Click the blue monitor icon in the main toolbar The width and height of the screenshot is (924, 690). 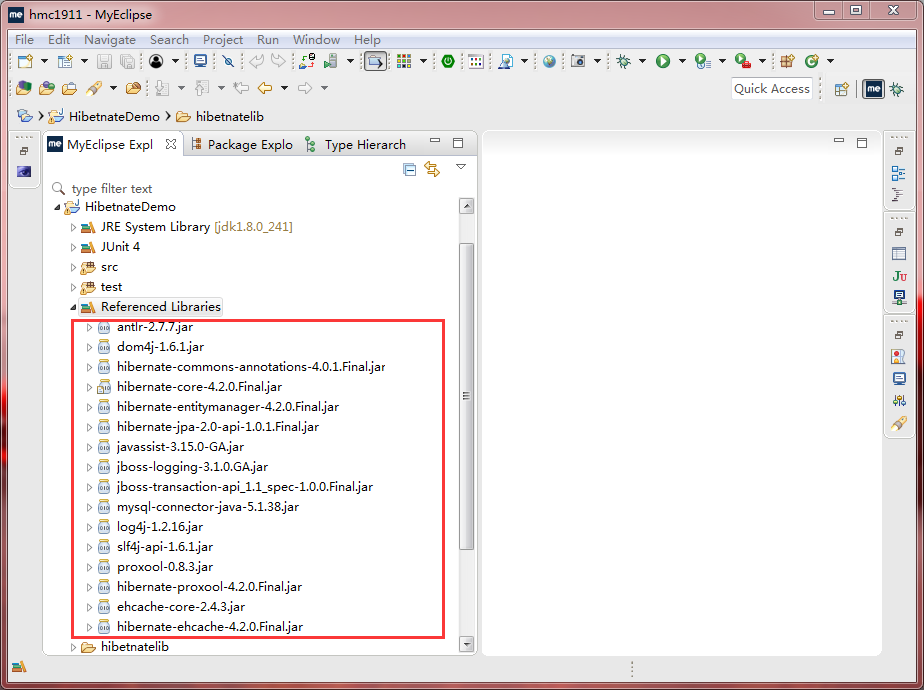point(200,61)
